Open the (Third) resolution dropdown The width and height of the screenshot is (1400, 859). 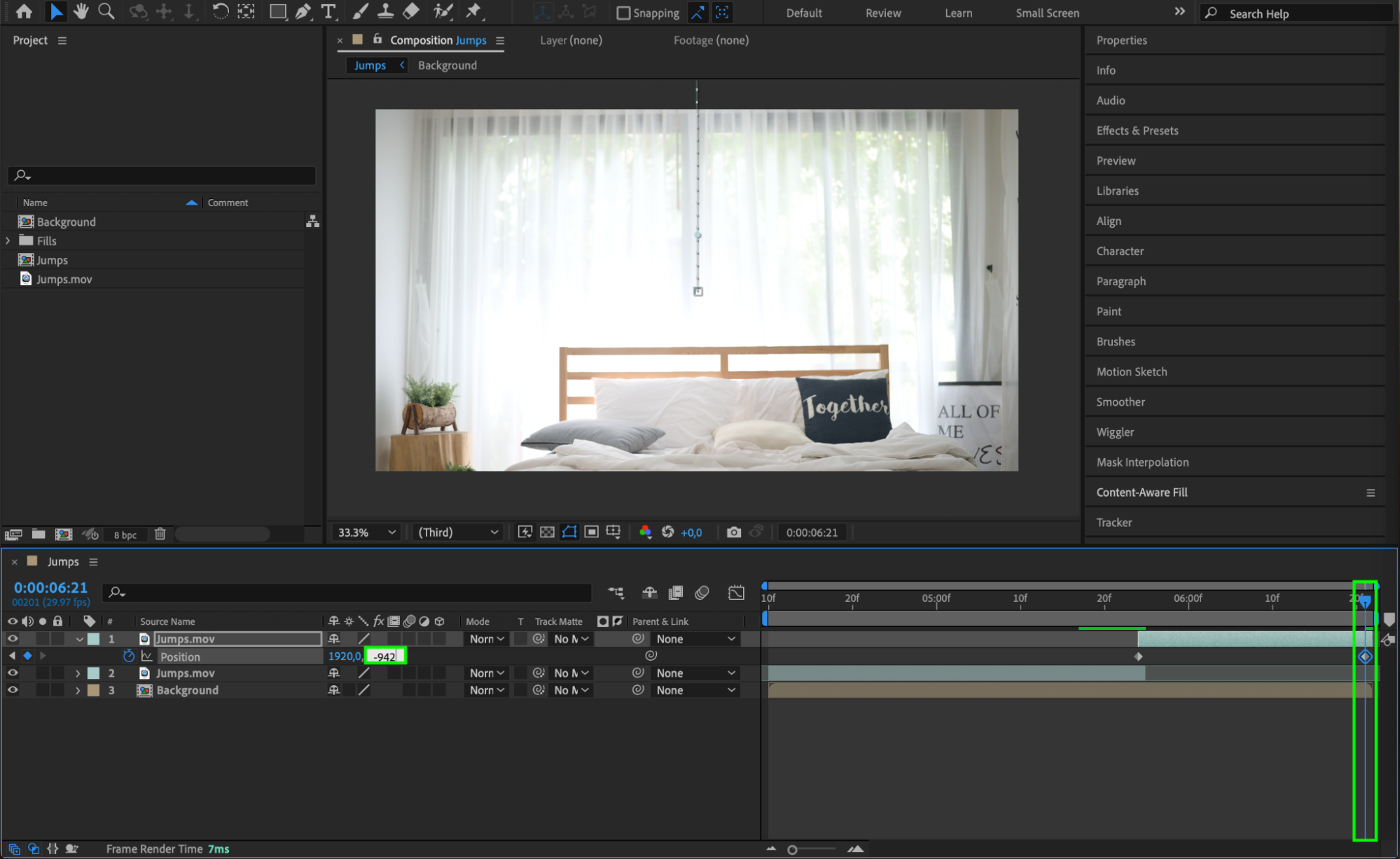click(x=458, y=532)
